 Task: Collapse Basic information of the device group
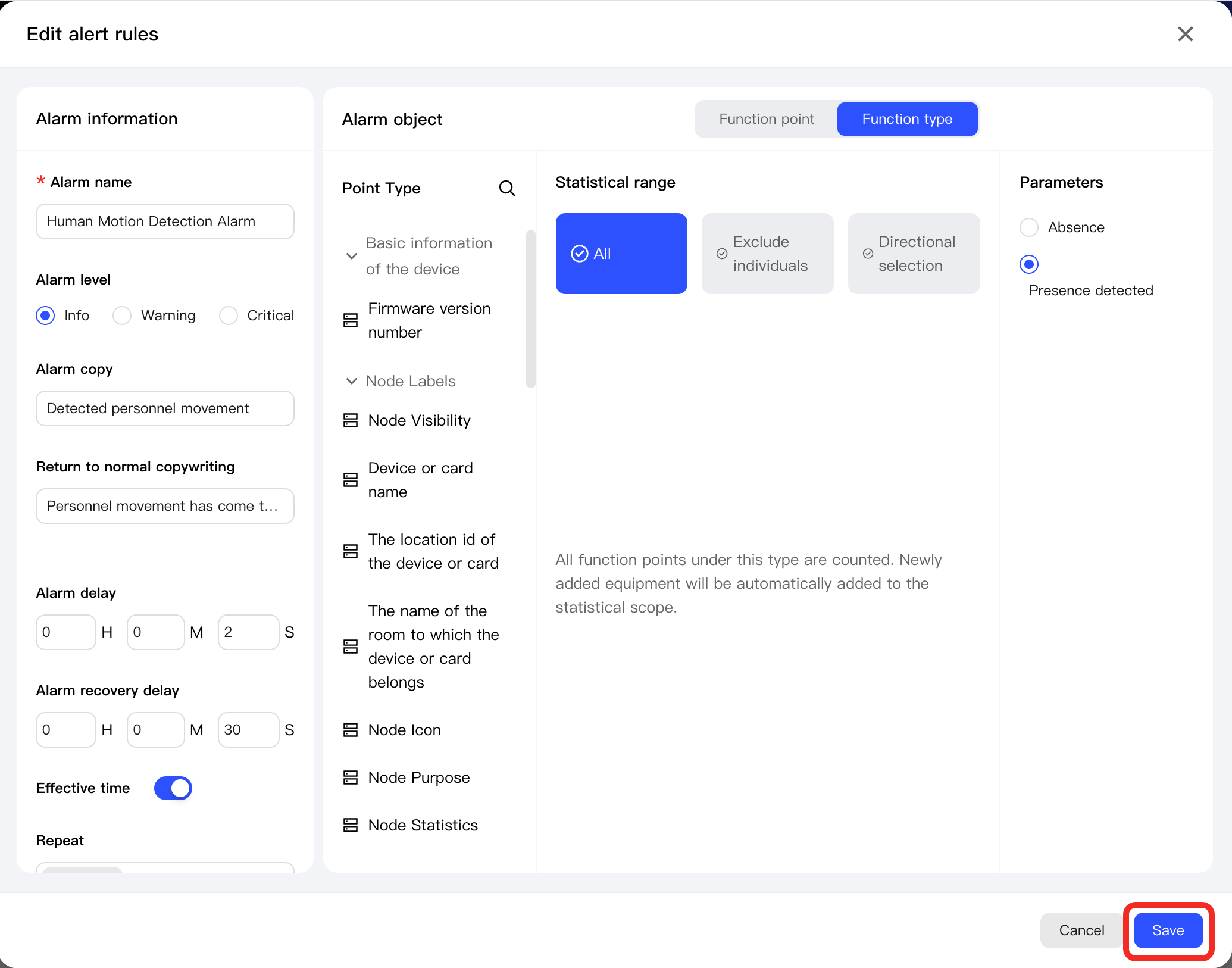[352, 256]
